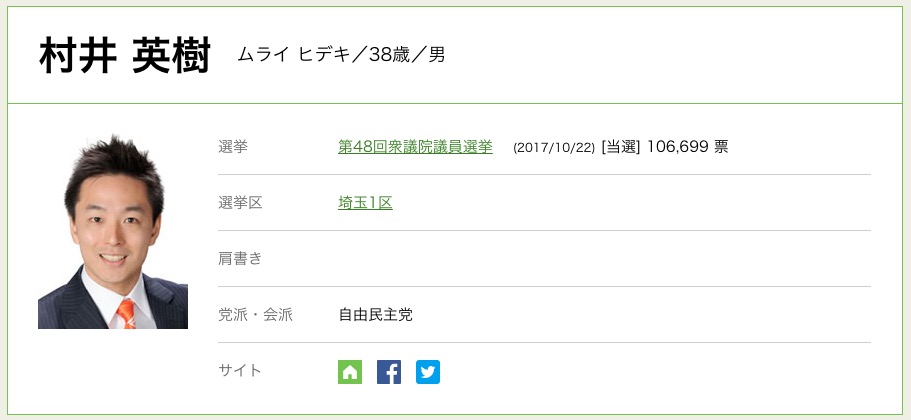Click the サイト row label

(x=240, y=371)
